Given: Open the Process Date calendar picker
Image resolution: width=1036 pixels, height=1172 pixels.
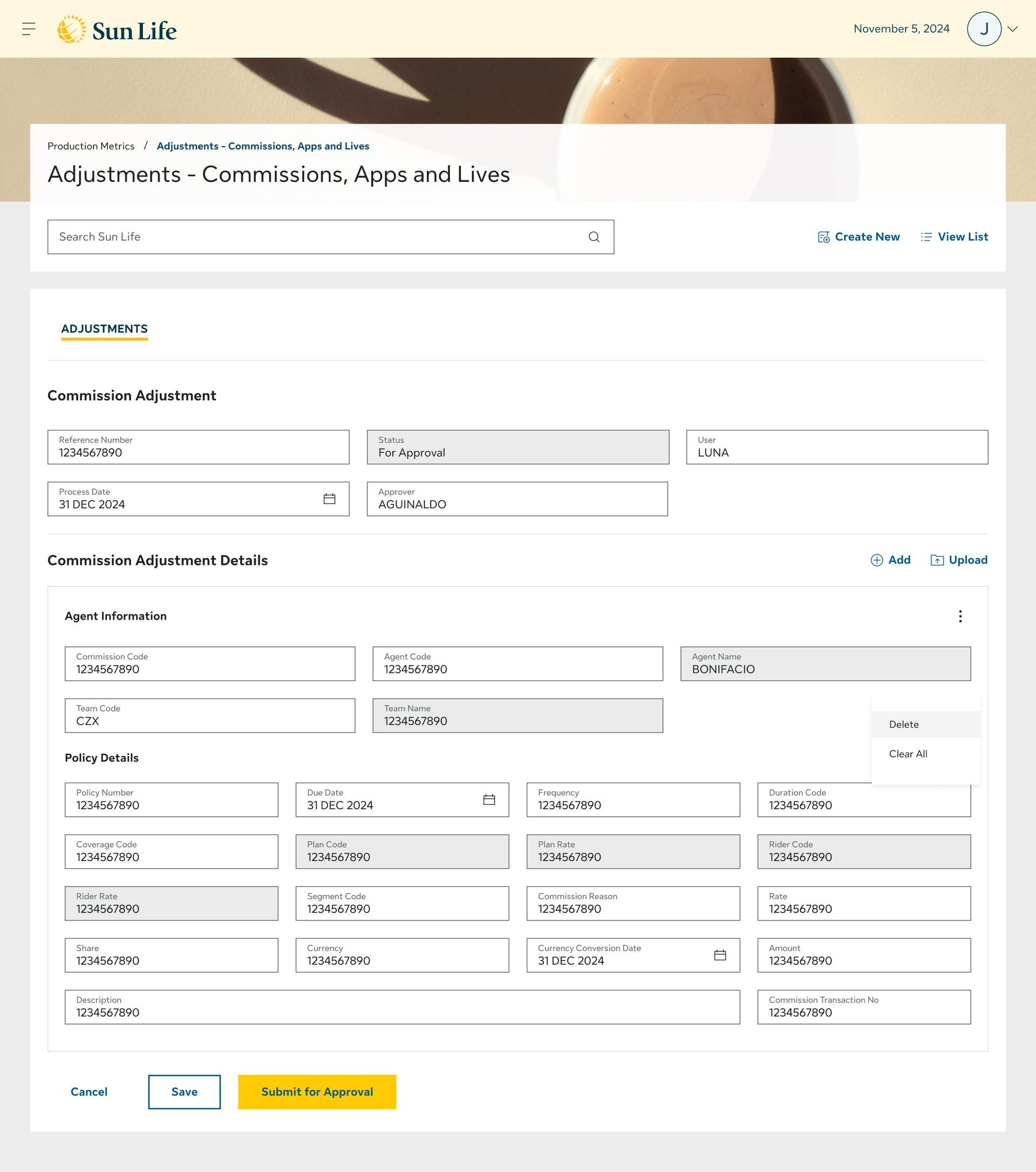Looking at the screenshot, I should (x=329, y=499).
